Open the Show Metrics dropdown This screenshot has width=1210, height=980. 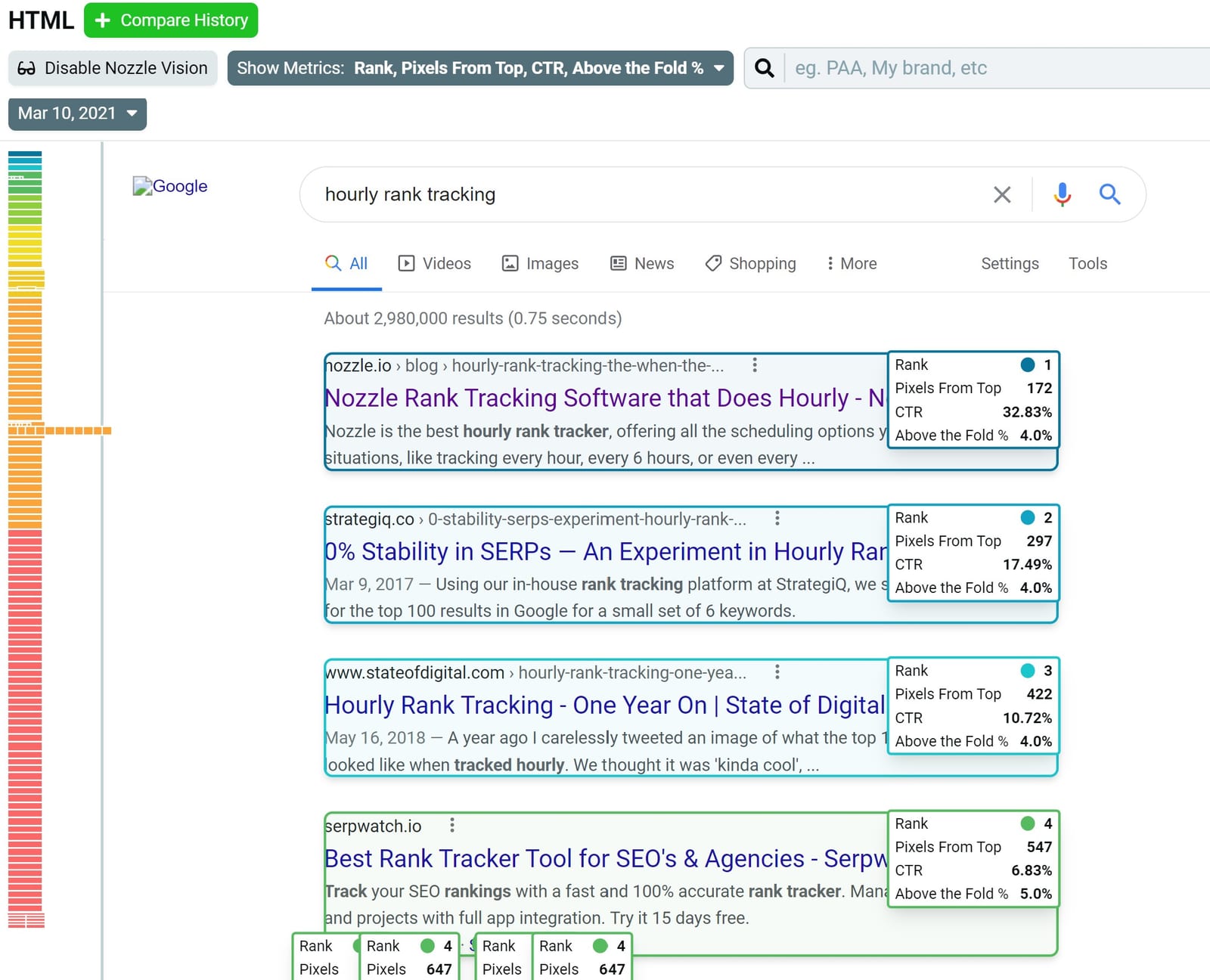coord(480,68)
